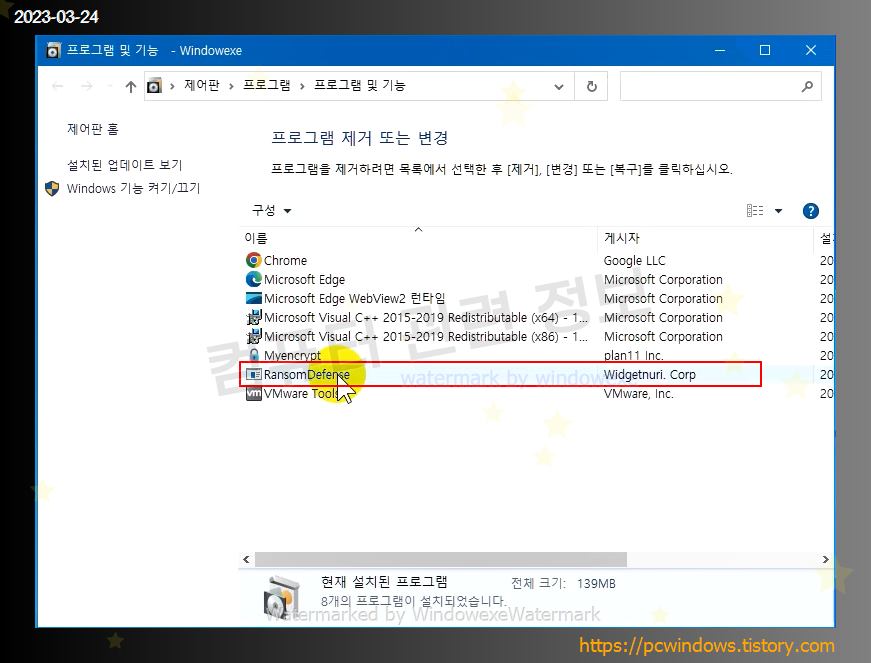Viewport: 871px width, 663px height.
Task: Open 제어판 홈 link
Action: 93,129
